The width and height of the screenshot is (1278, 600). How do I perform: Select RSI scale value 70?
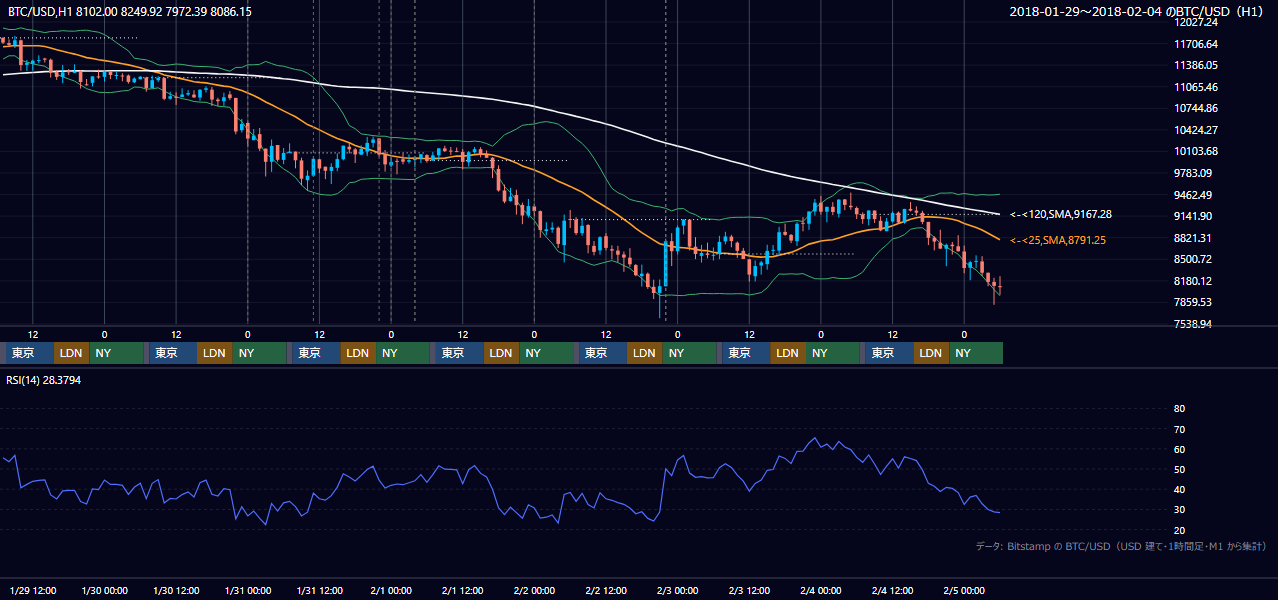click(x=1179, y=429)
